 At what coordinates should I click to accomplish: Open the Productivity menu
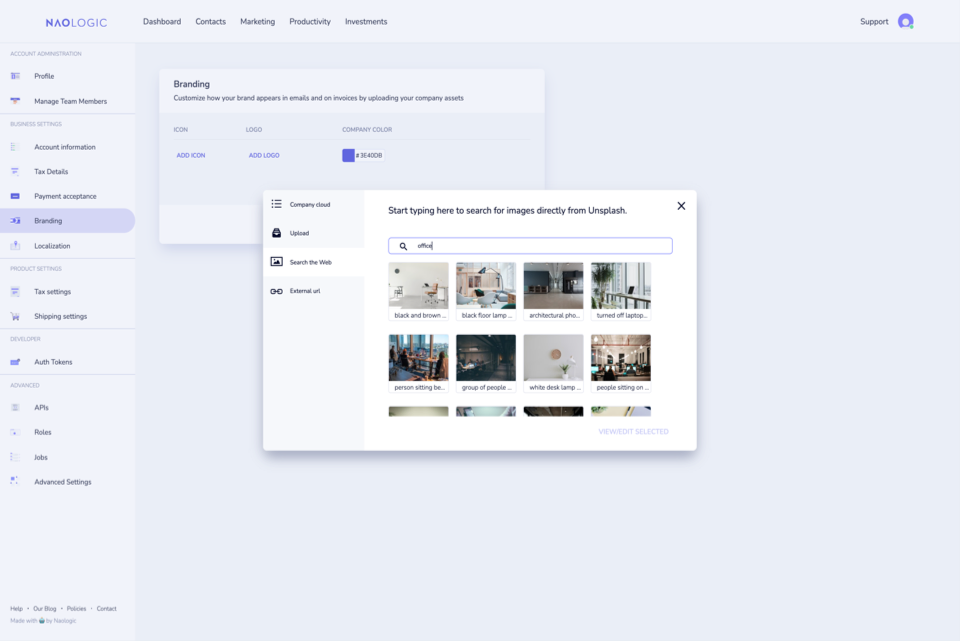click(310, 21)
